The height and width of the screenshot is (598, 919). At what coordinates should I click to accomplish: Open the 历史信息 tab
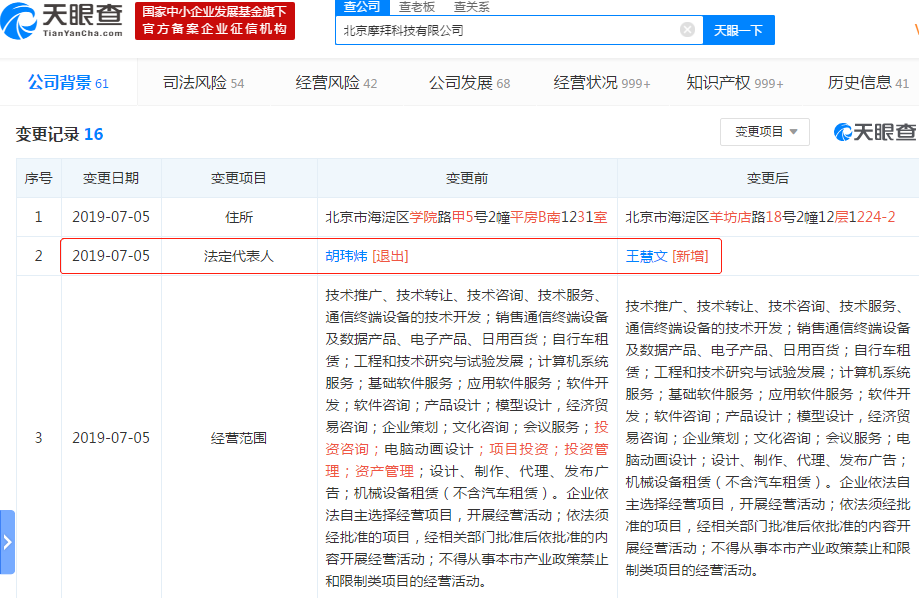pos(859,83)
